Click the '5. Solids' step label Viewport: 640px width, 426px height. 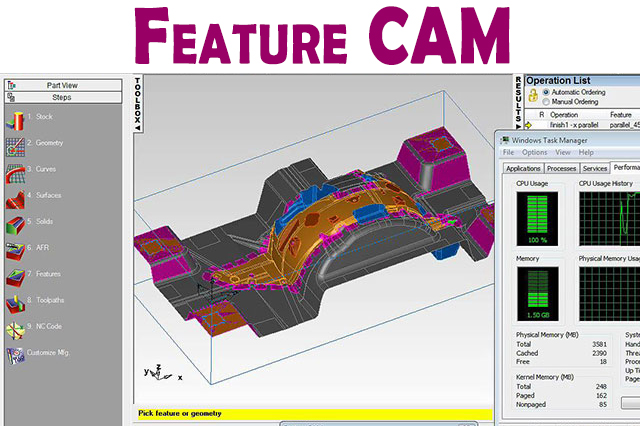pos(40,222)
